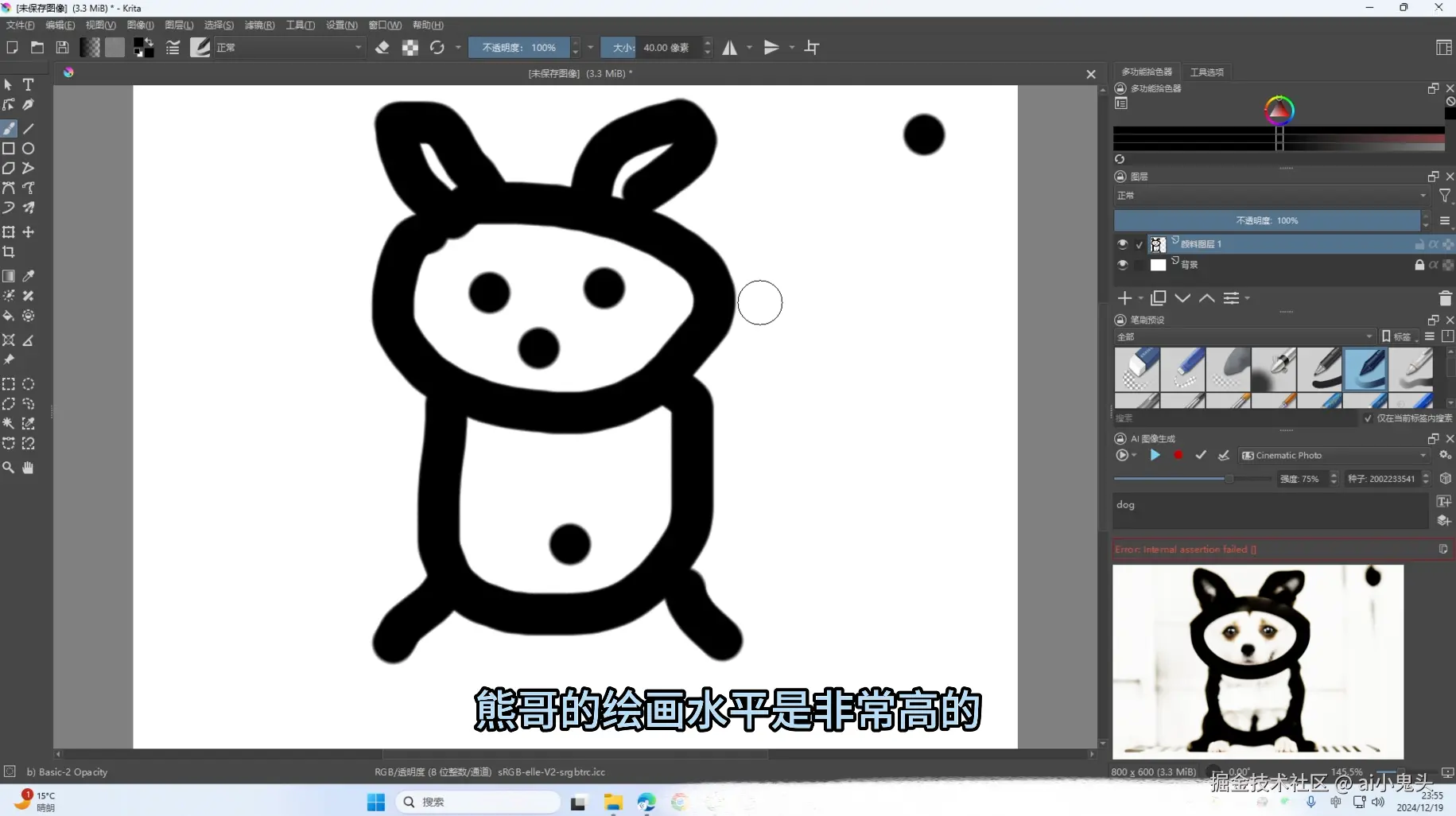1456x816 pixels.
Task: Open the 编辑(E) menu
Action: pyautogui.click(x=60, y=25)
